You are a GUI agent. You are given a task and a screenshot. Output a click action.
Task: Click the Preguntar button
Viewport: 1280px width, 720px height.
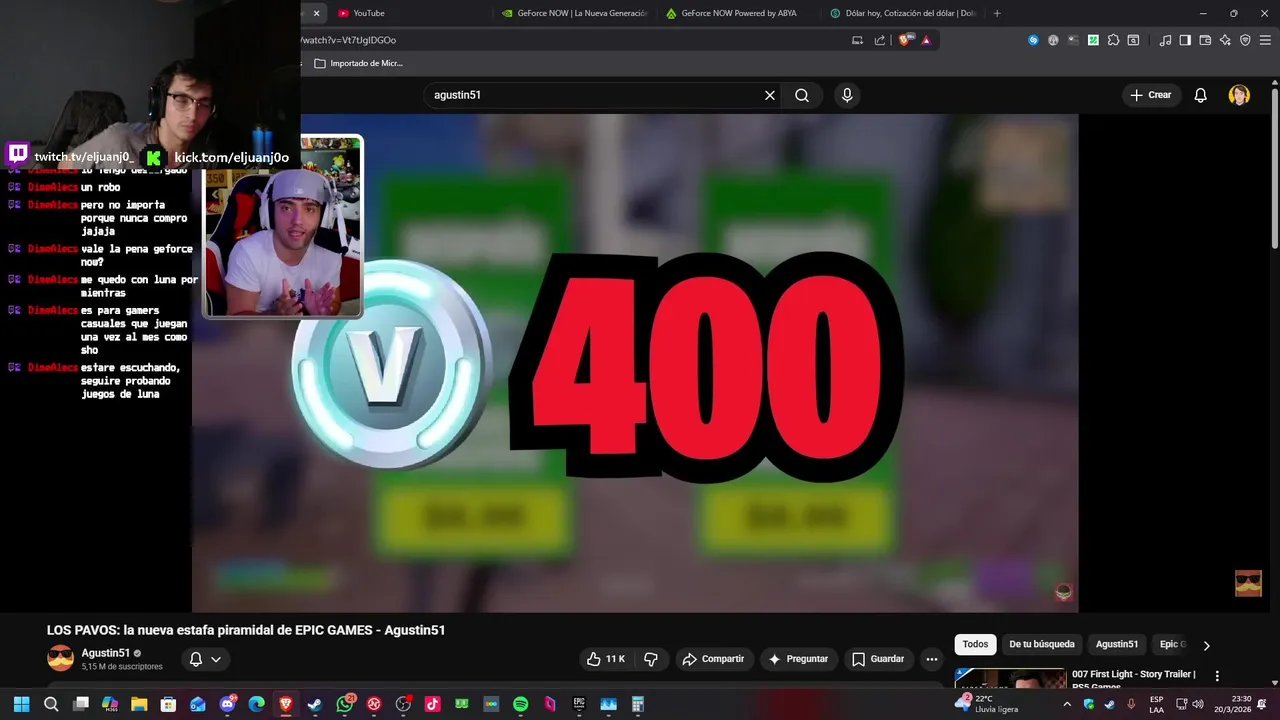click(x=798, y=659)
